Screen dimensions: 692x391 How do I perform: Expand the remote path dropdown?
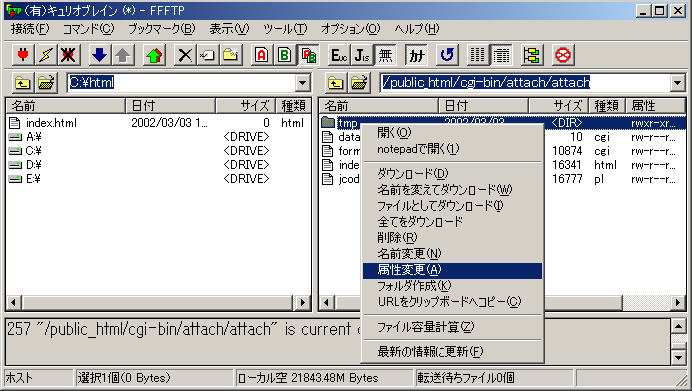tap(677, 83)
